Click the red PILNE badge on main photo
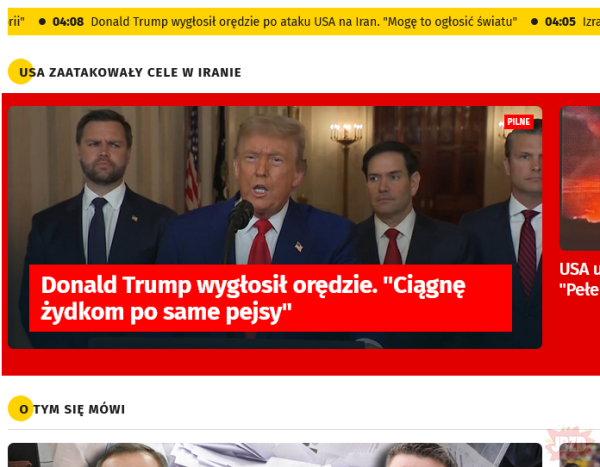The height and width of the screenshot is (467, 600). tap(518, 122)
